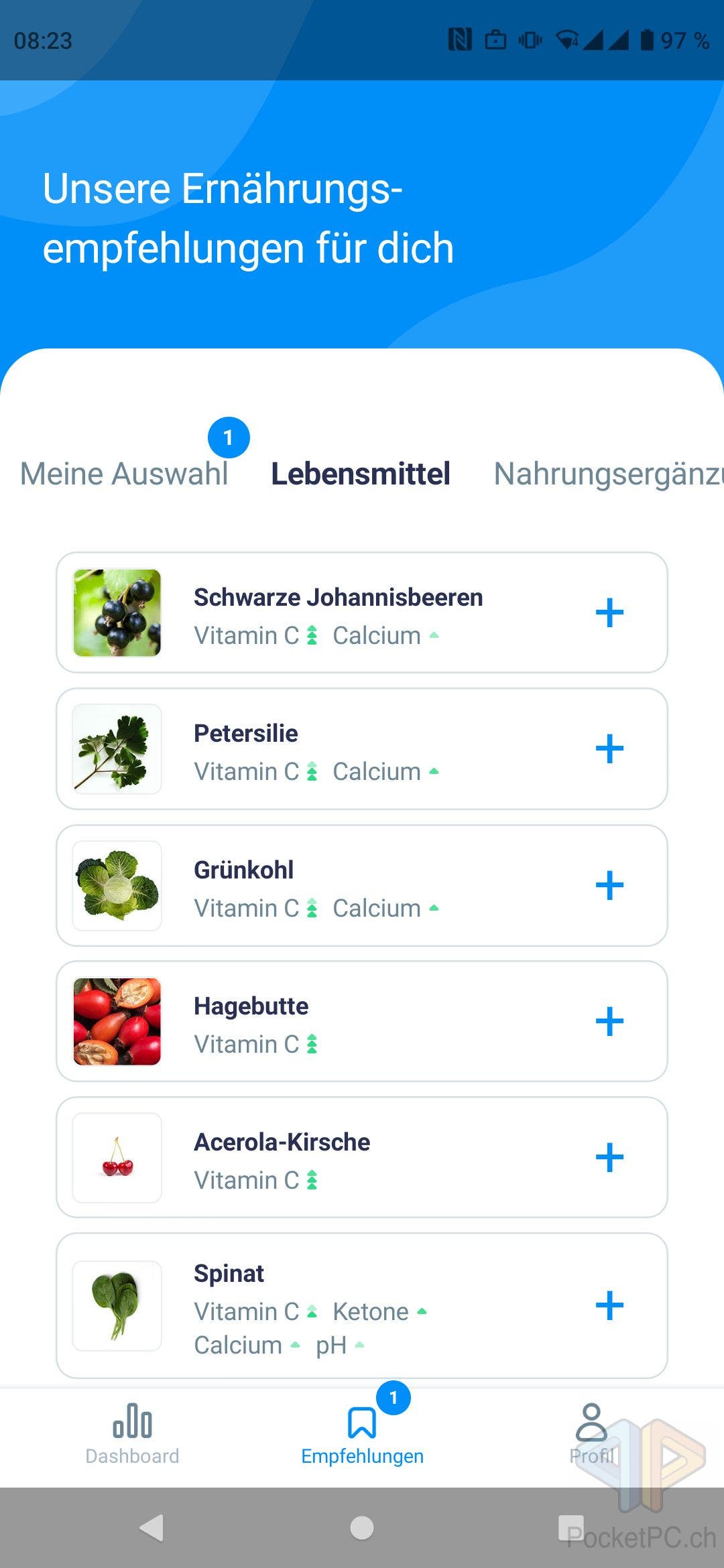724x1568 pixels.
Task: Tap the plus icon for Spinat
Action: pos(609,1305)
